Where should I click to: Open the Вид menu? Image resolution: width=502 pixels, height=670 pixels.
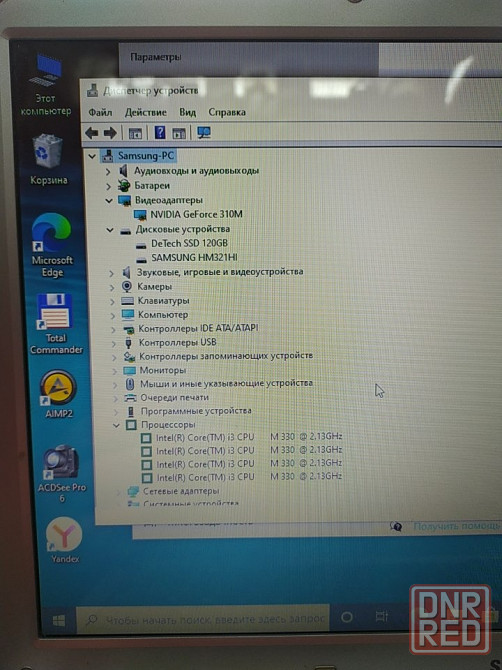[x=188, y=112]
